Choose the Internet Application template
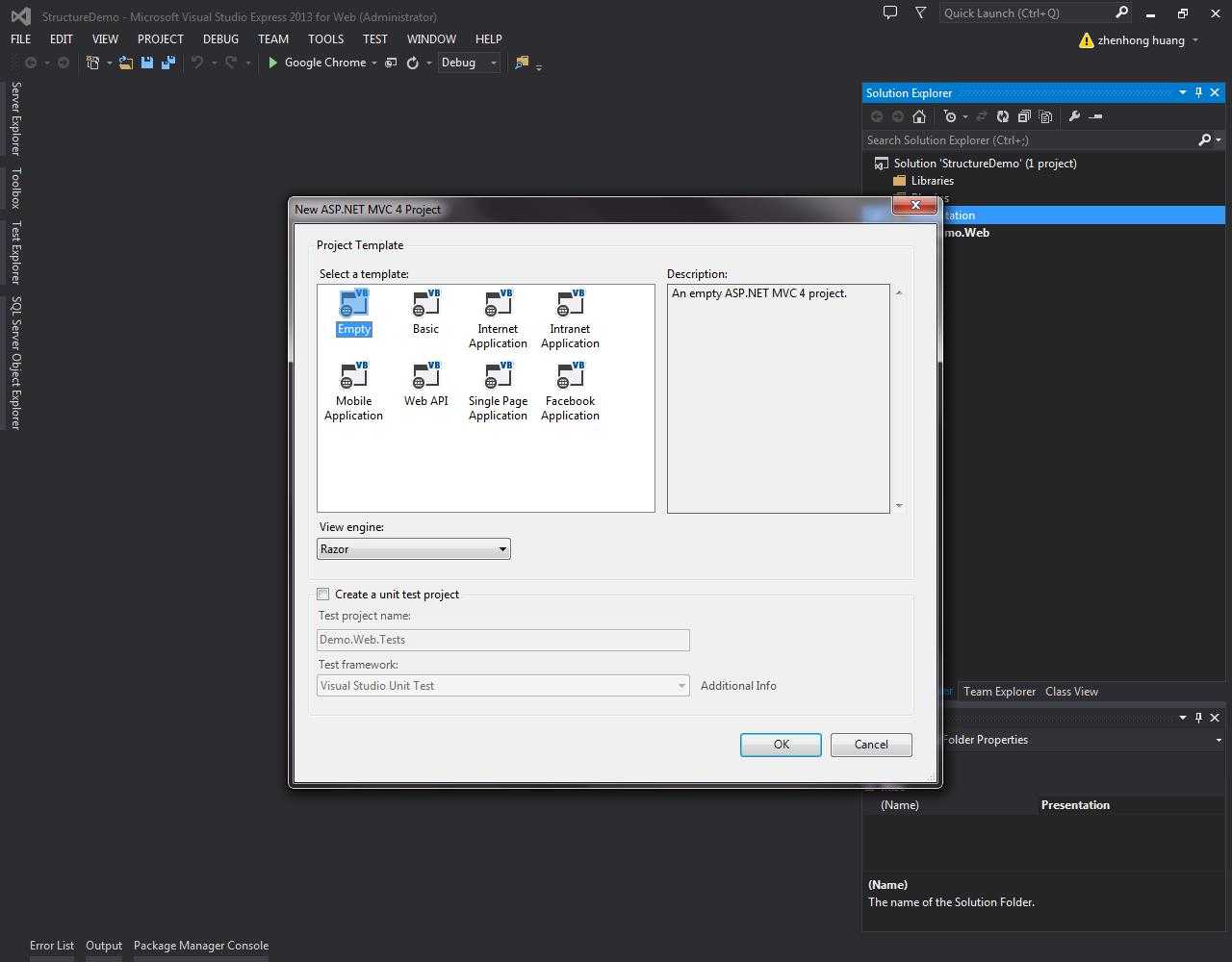Screen dimensions: 1232x962 [498, 319]
